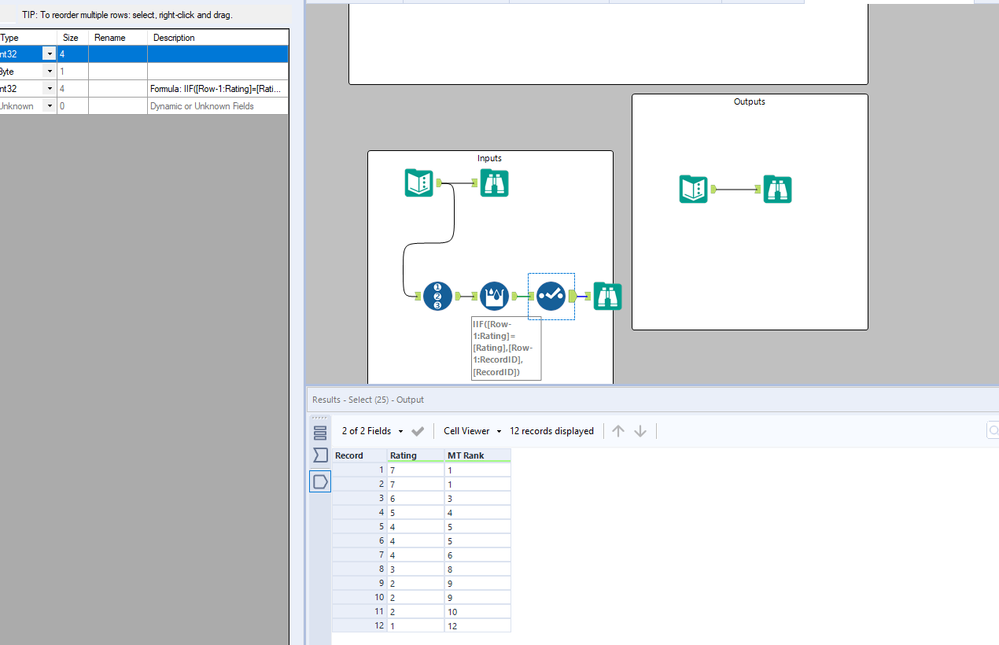This screenshot has height=645, width=999.
Task: Open Type dropdown for highlighted Int32 row
Action: 49,54
